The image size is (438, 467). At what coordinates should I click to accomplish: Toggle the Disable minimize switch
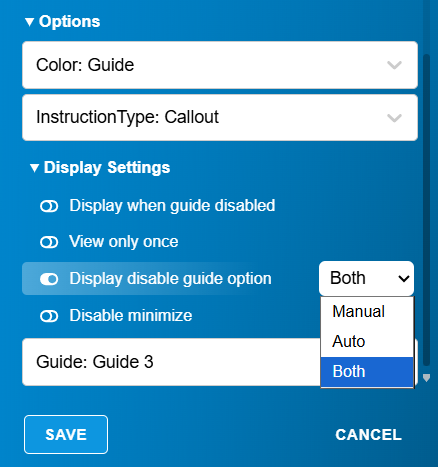[49, 316]
